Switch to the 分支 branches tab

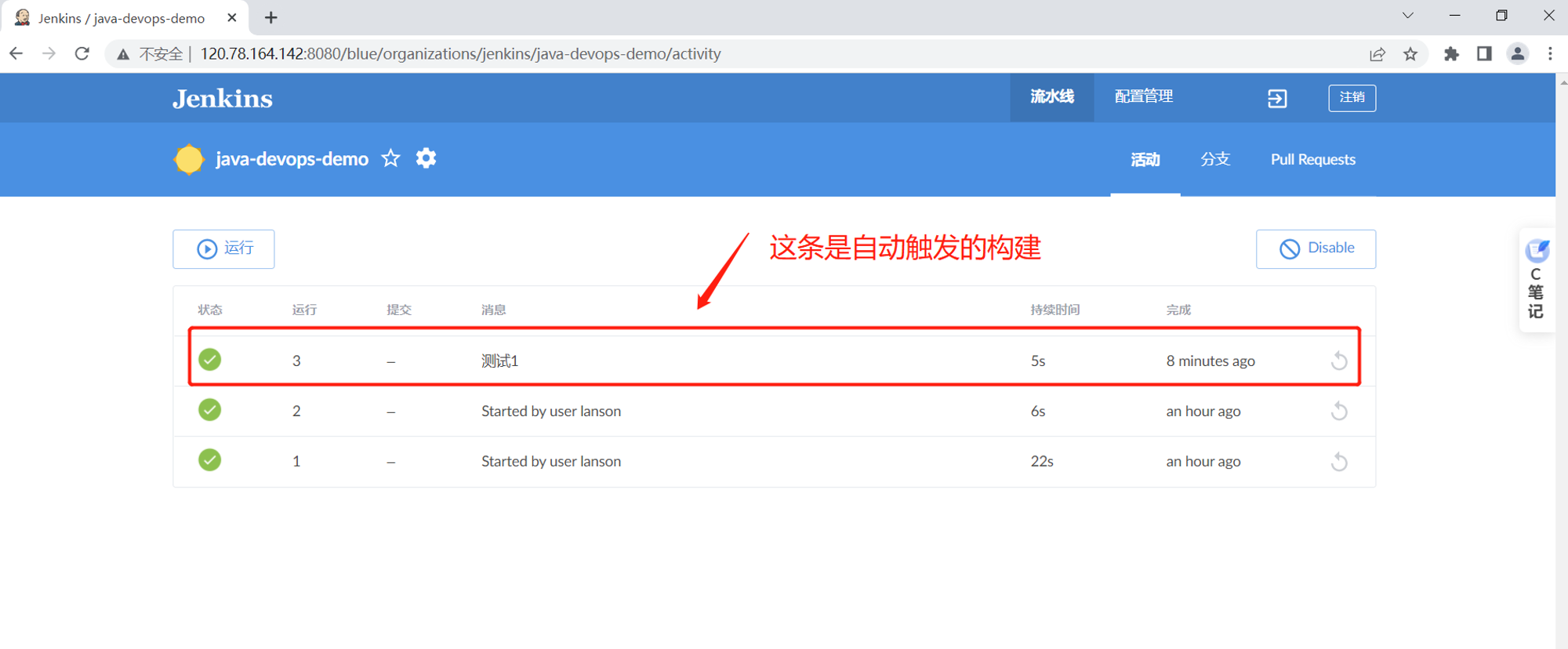click(x=1215, y=160)
